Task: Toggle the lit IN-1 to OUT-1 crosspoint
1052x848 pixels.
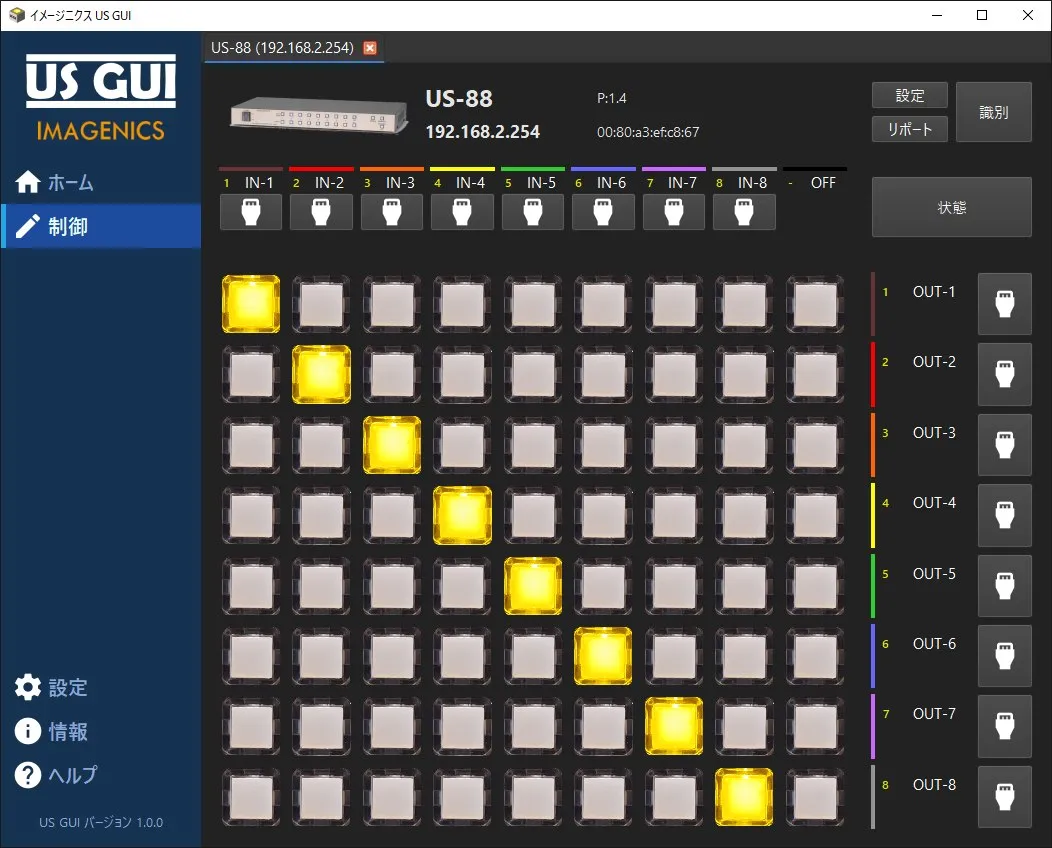Action: coord(251,304)
